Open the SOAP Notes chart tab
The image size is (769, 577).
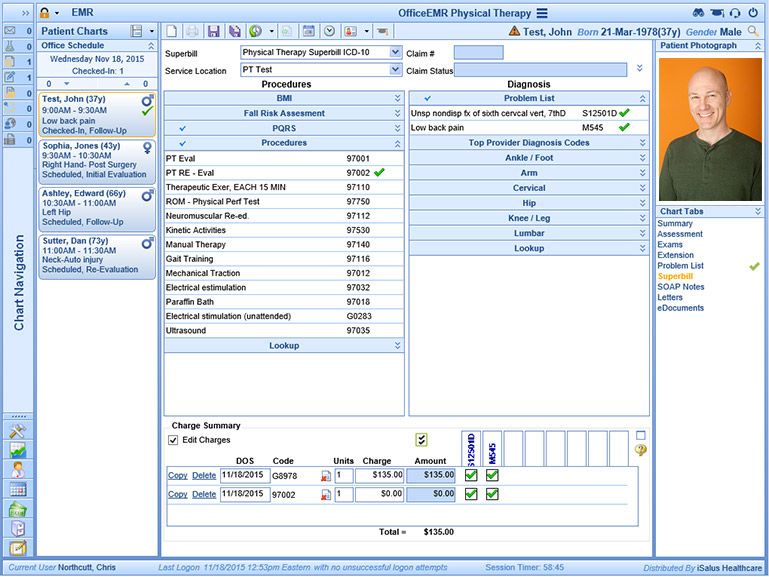click(681, 287)
